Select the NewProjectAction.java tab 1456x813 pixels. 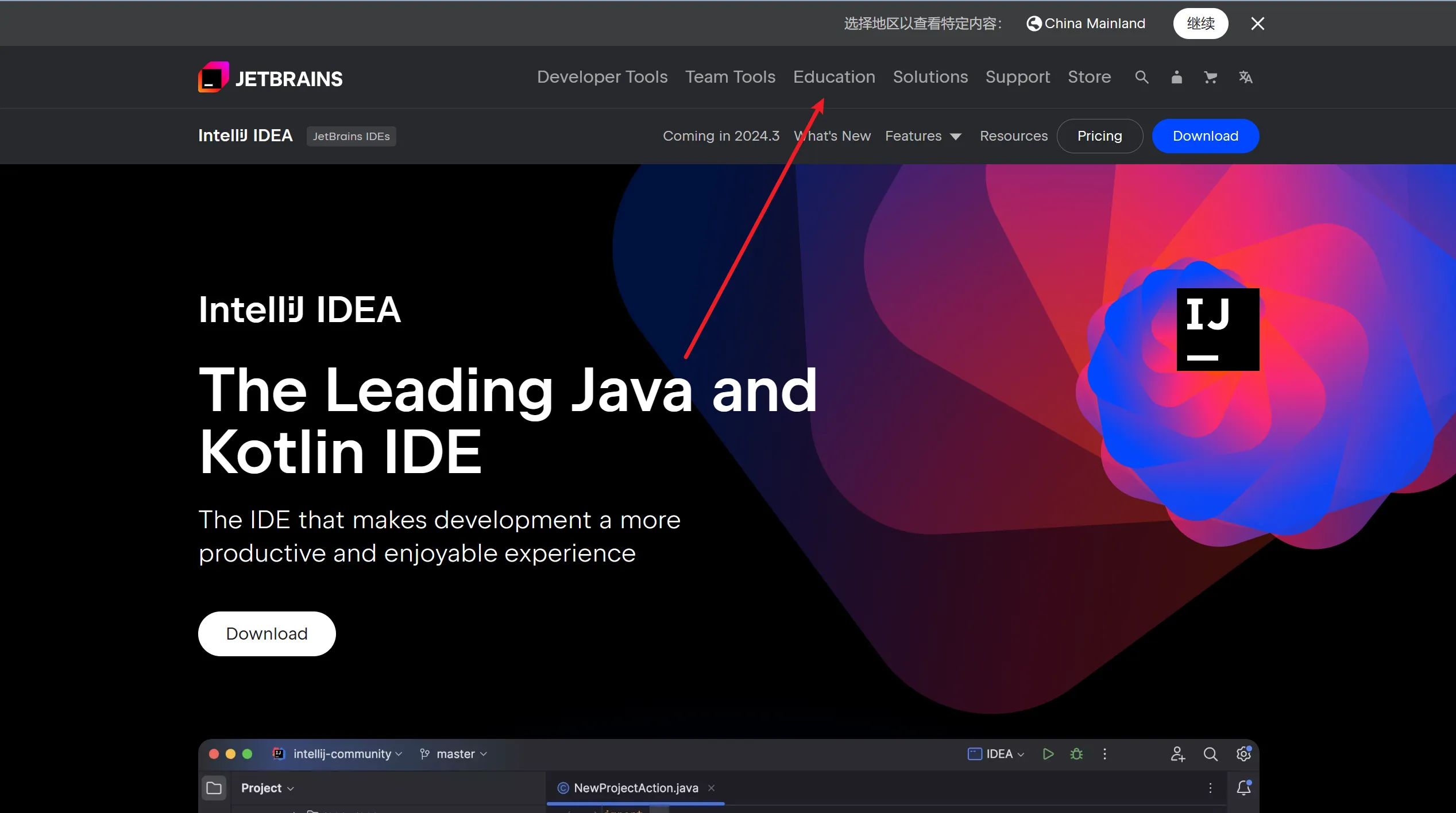coord(635,788)
